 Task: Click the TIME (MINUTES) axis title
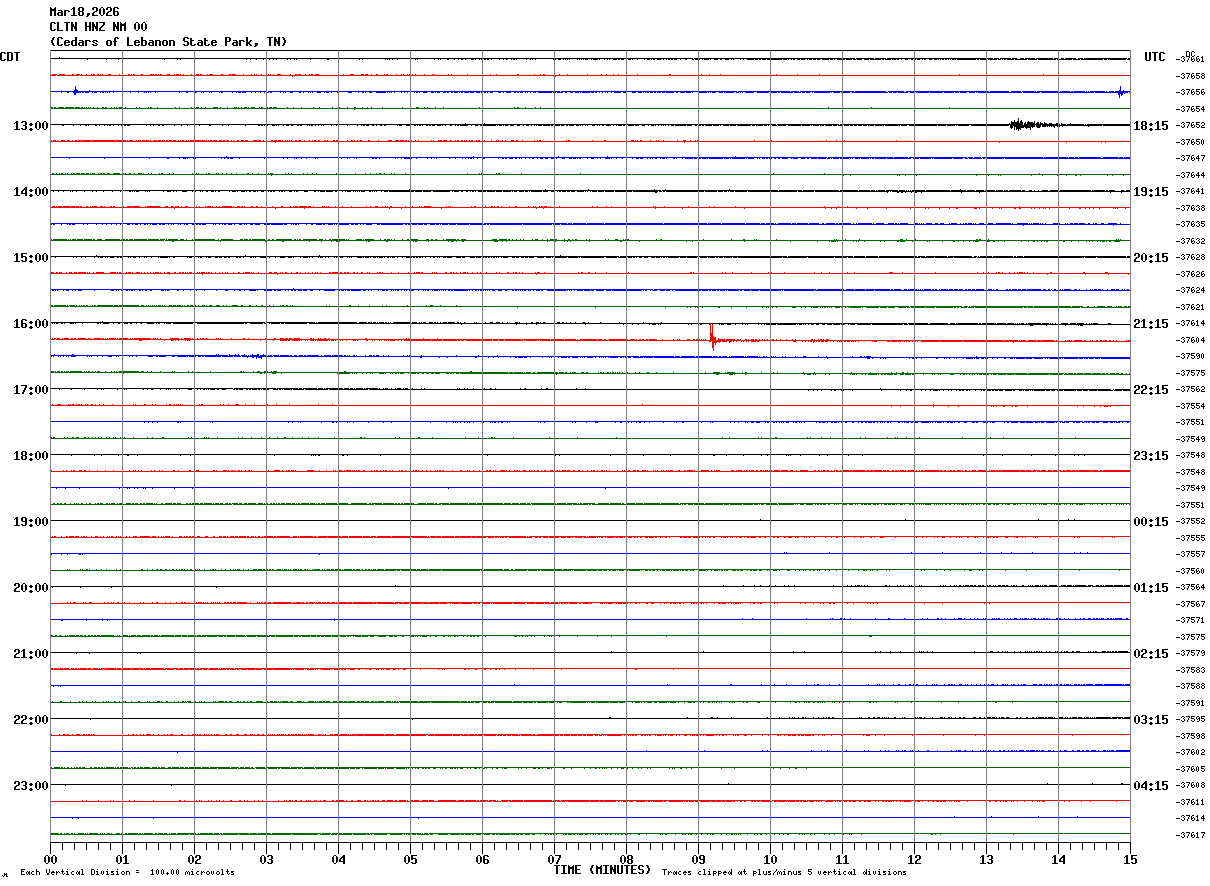tap(602, 870)
